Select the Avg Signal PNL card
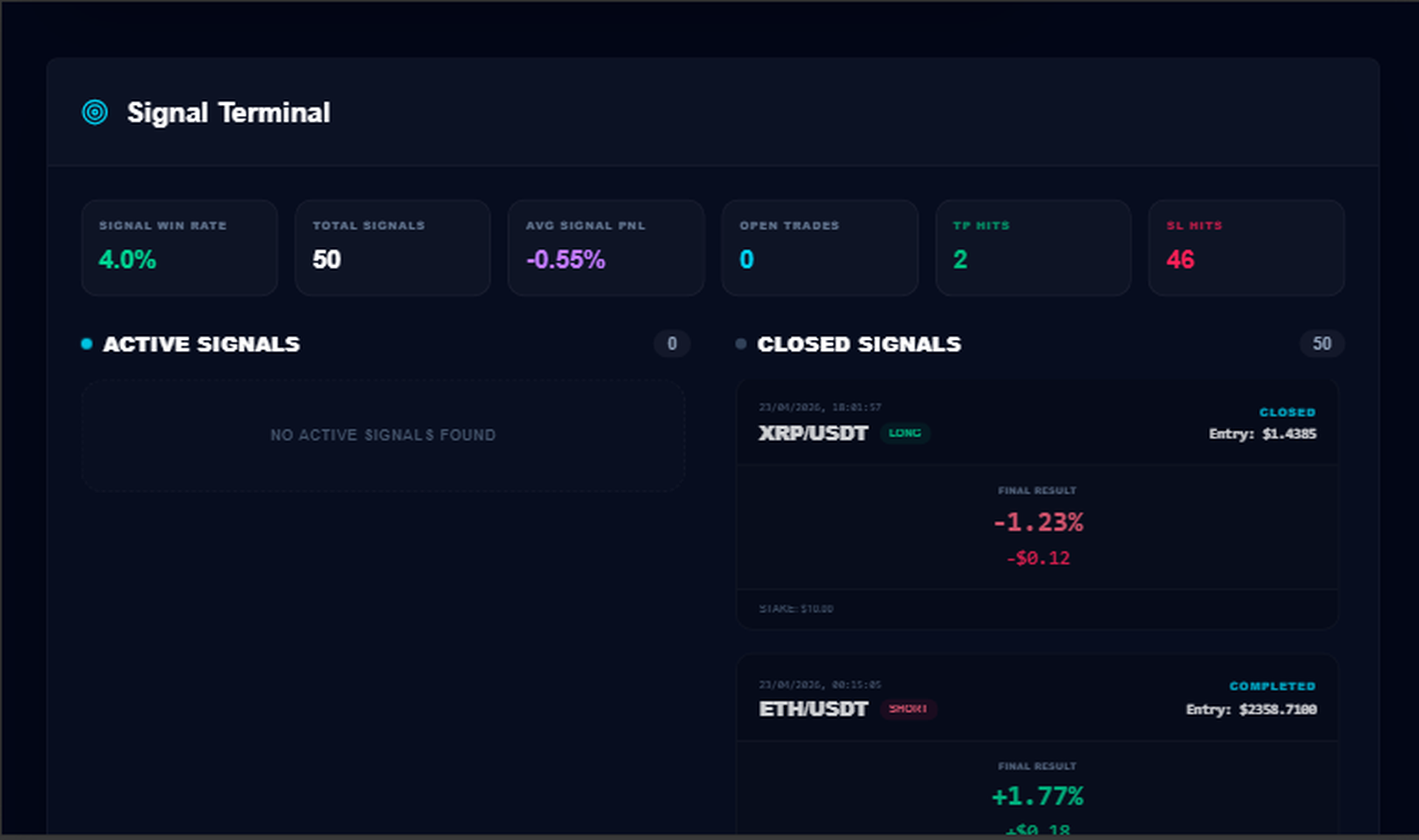Image resolution: width=1419 pixels, height=840 pixels. point(606,247)
